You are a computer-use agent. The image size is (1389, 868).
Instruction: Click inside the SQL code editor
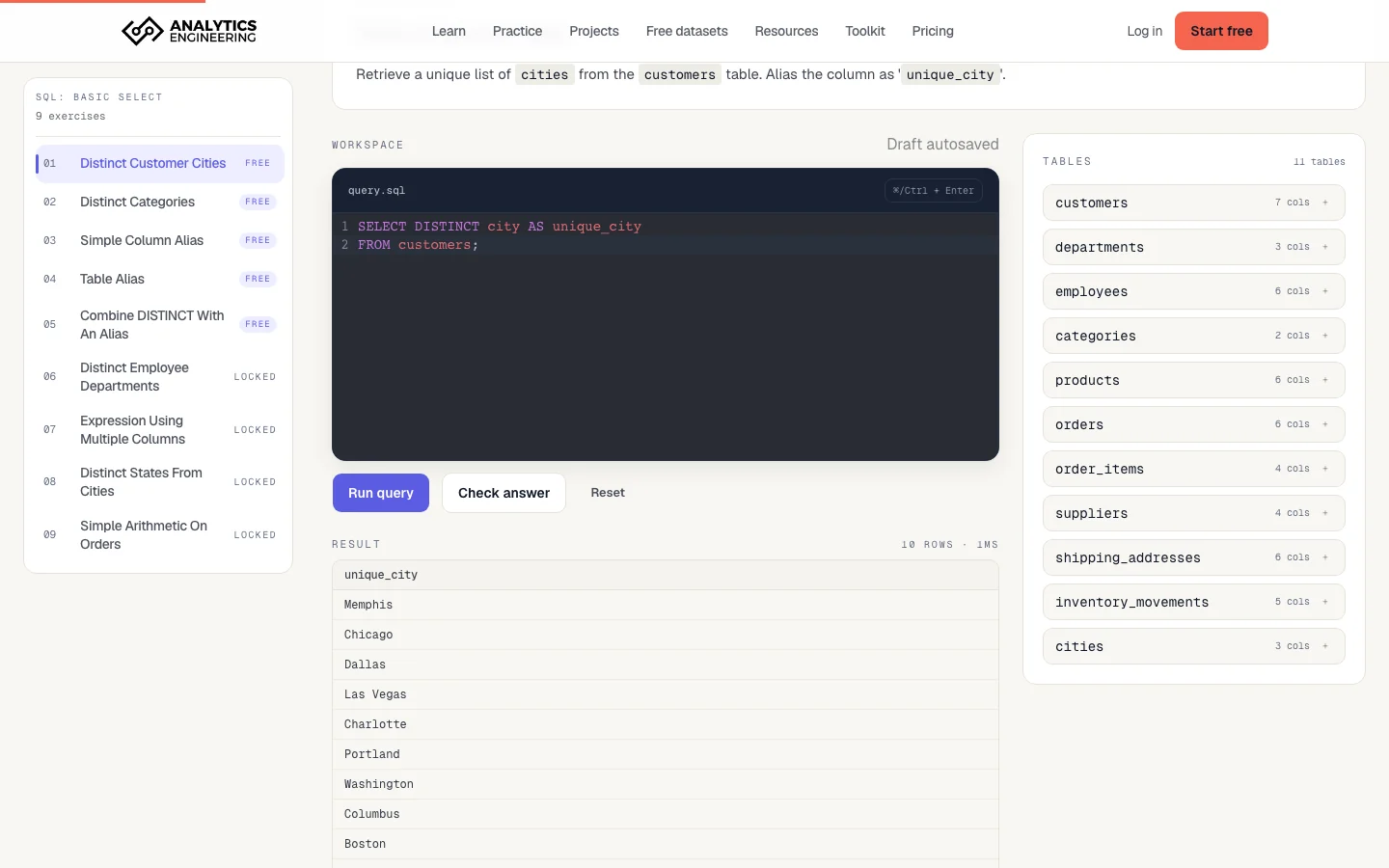666,337
